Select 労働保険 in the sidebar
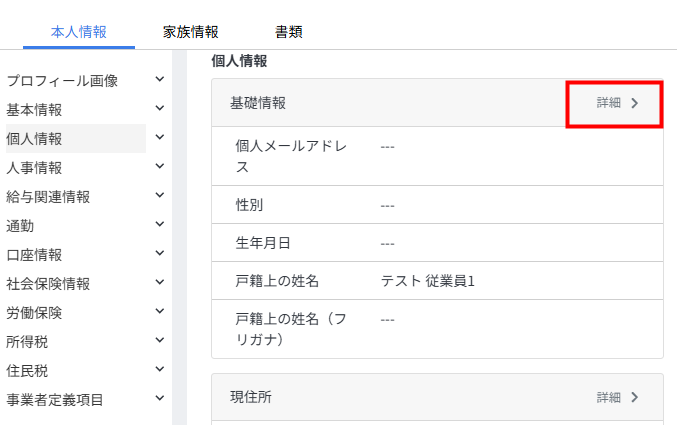Screen dimensions: 677x425 (35, 312)
